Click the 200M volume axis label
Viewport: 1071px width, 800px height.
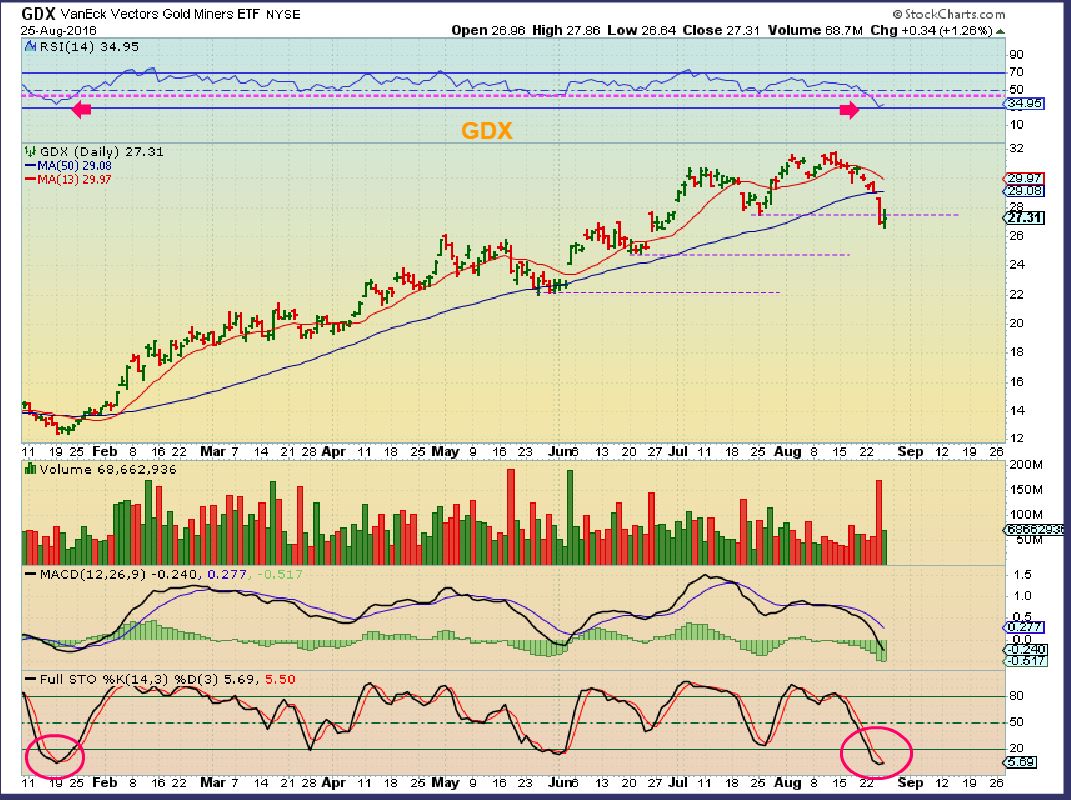point(1026,465)
